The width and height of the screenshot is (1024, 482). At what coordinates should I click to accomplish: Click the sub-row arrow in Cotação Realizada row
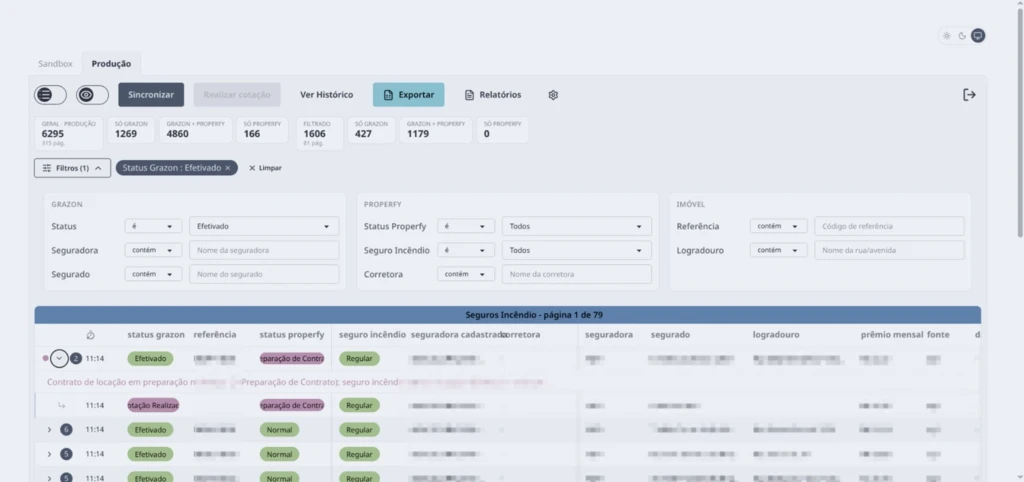pyautogui.click(x=61, y=406)
